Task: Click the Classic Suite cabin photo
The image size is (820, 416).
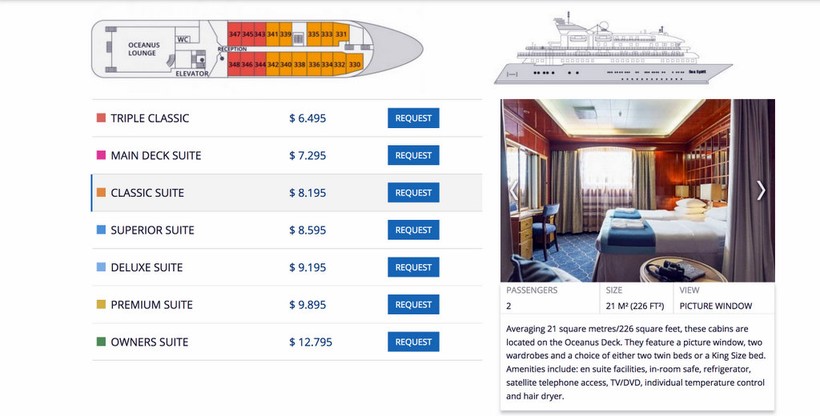Action: coord(637,190)
